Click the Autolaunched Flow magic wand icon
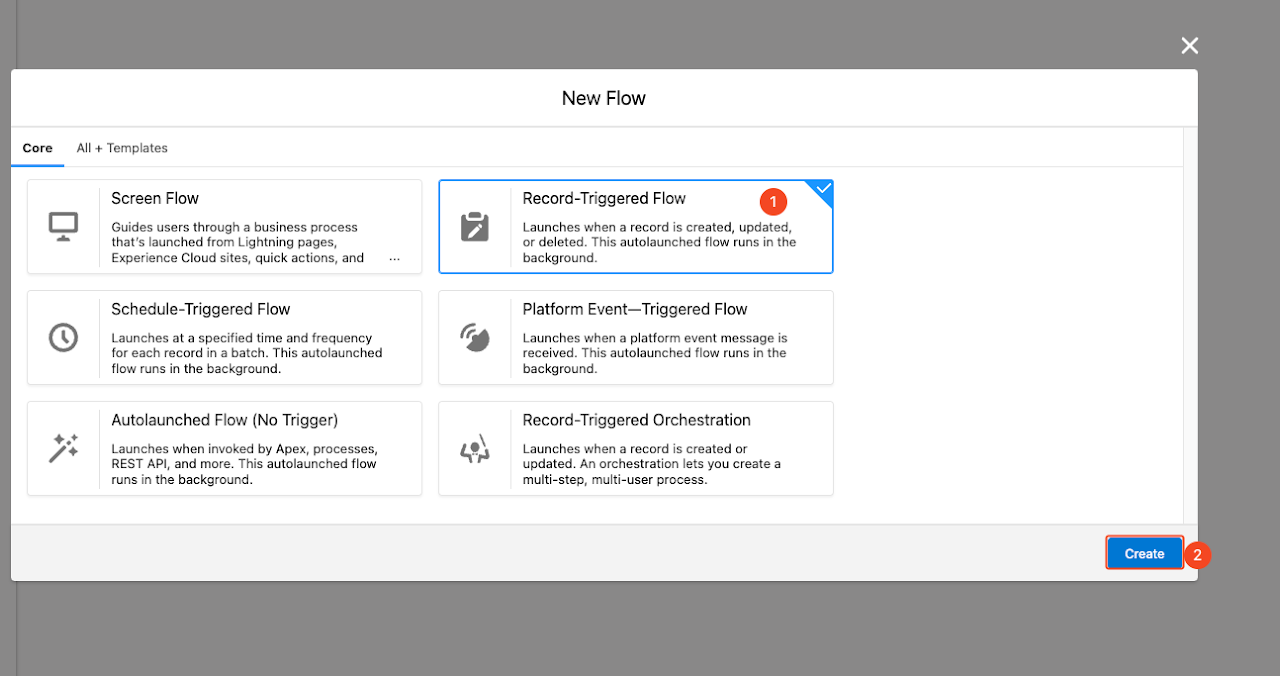The height and width of the screenshot is (676, 1280). pos(63,449)
